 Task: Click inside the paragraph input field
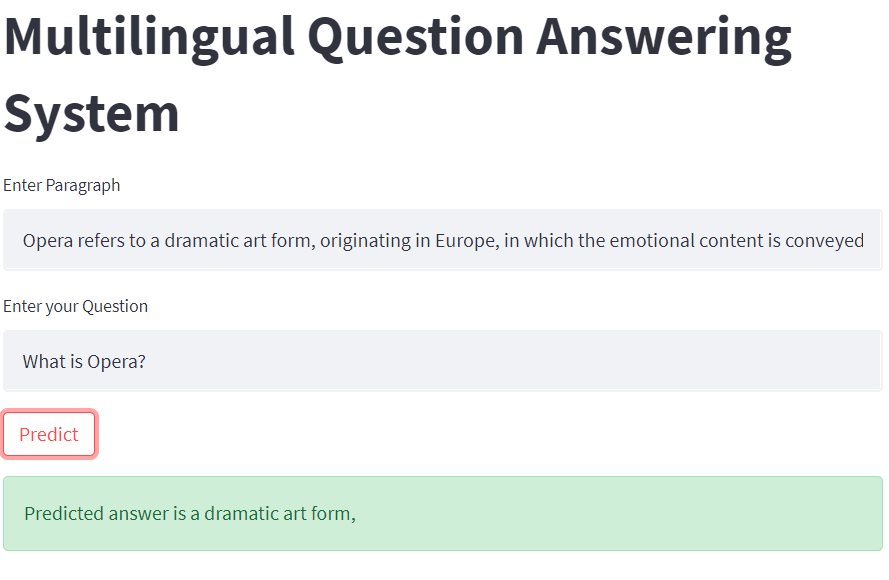pos(440,240)
